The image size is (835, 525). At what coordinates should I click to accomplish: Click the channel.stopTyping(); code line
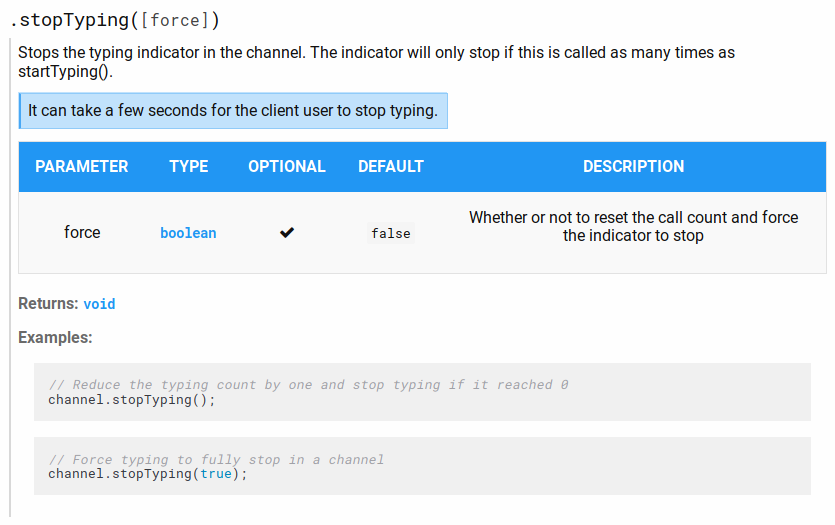click(x=132, y=400)
